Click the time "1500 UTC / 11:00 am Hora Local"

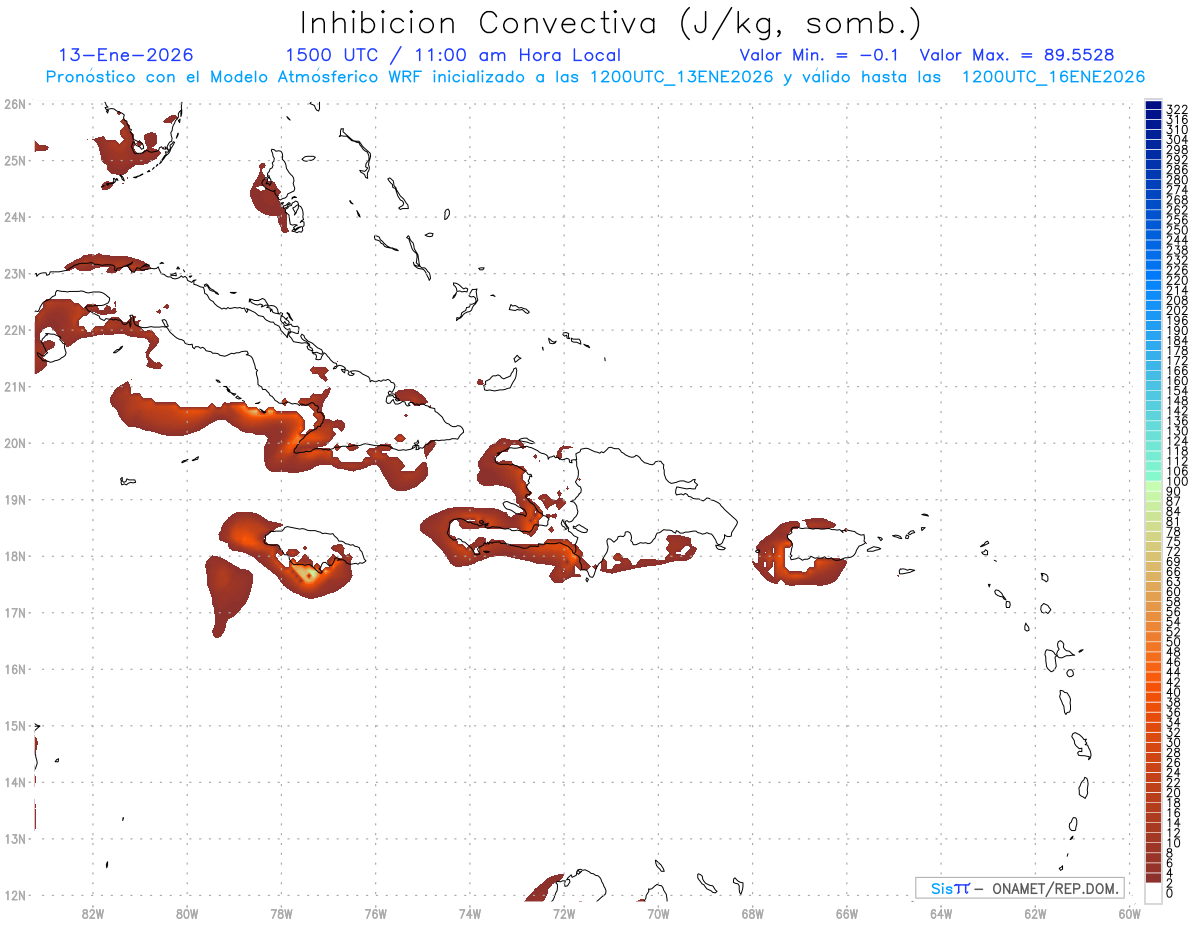coord(453,55)
